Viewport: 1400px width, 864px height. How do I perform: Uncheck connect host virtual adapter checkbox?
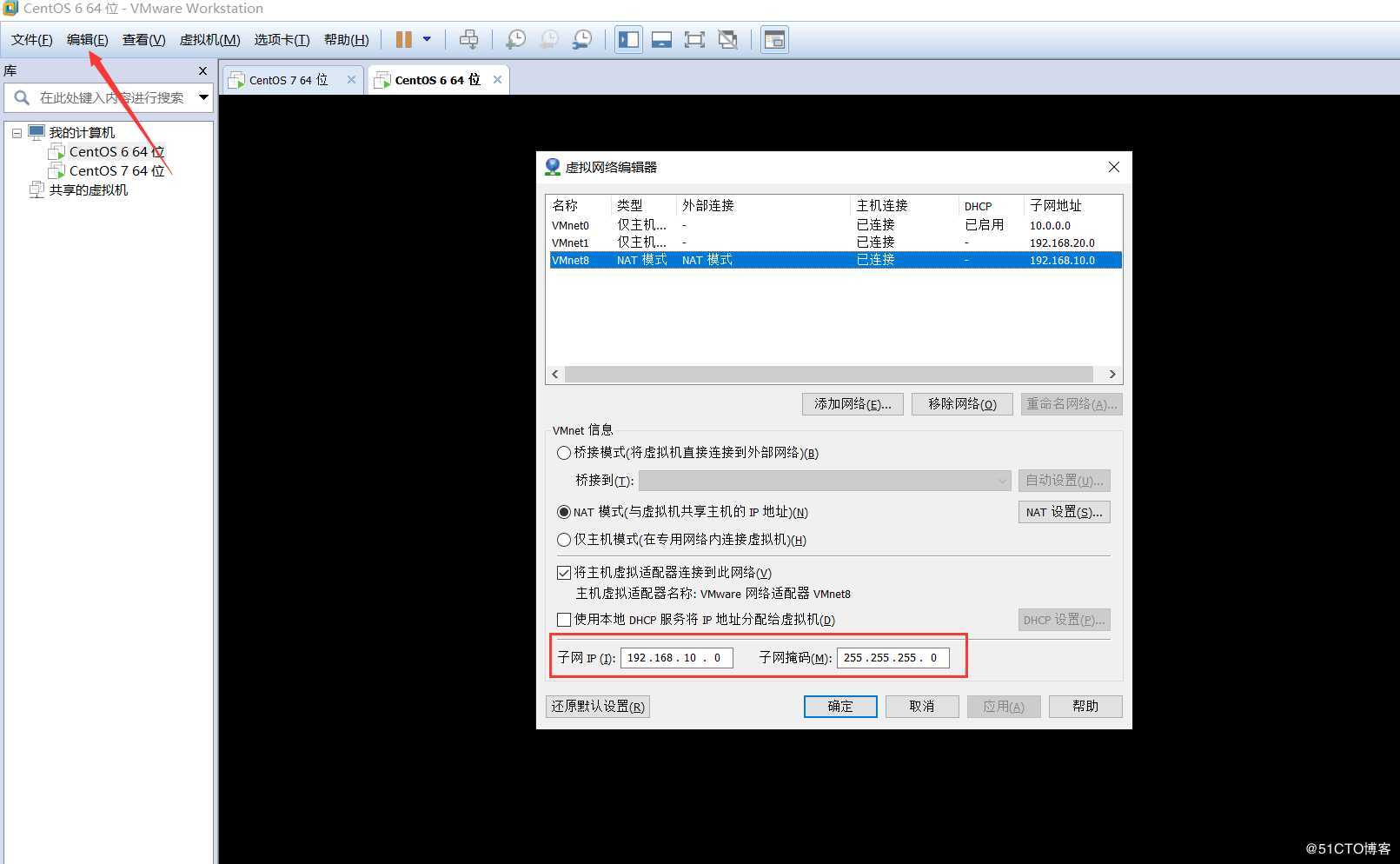point(563,572)
